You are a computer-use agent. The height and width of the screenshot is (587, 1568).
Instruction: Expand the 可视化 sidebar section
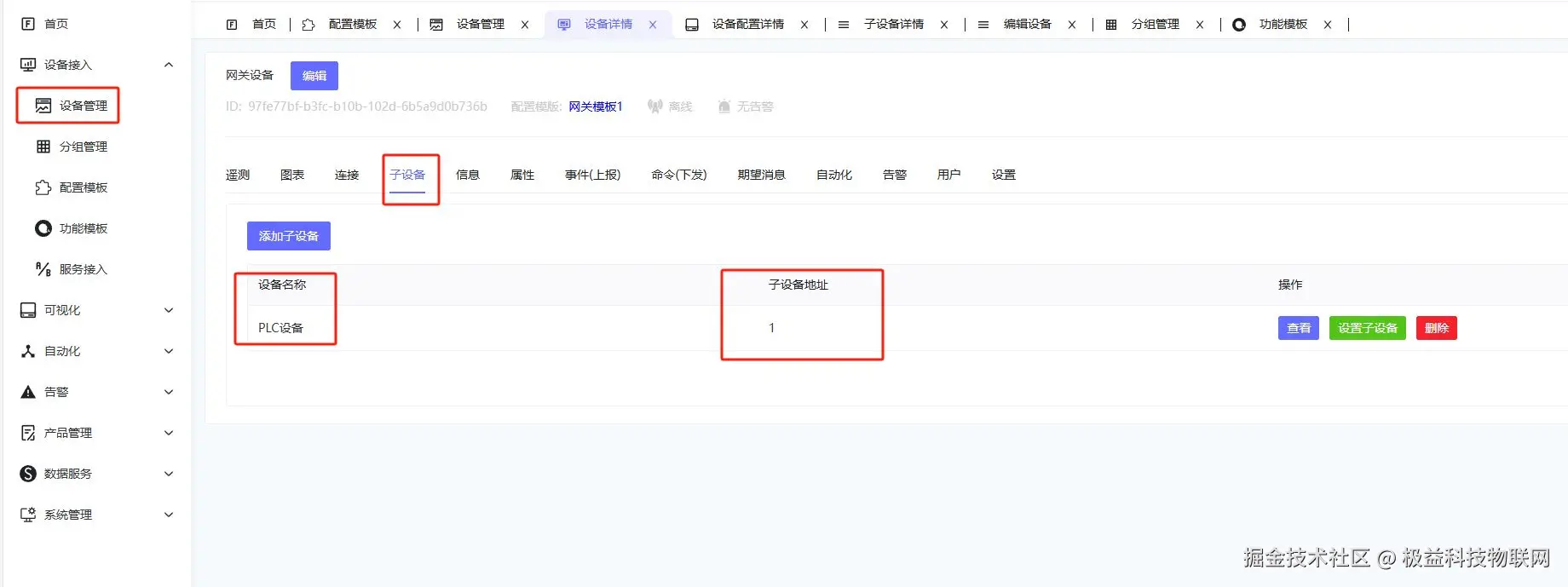(x=169, y=310)
